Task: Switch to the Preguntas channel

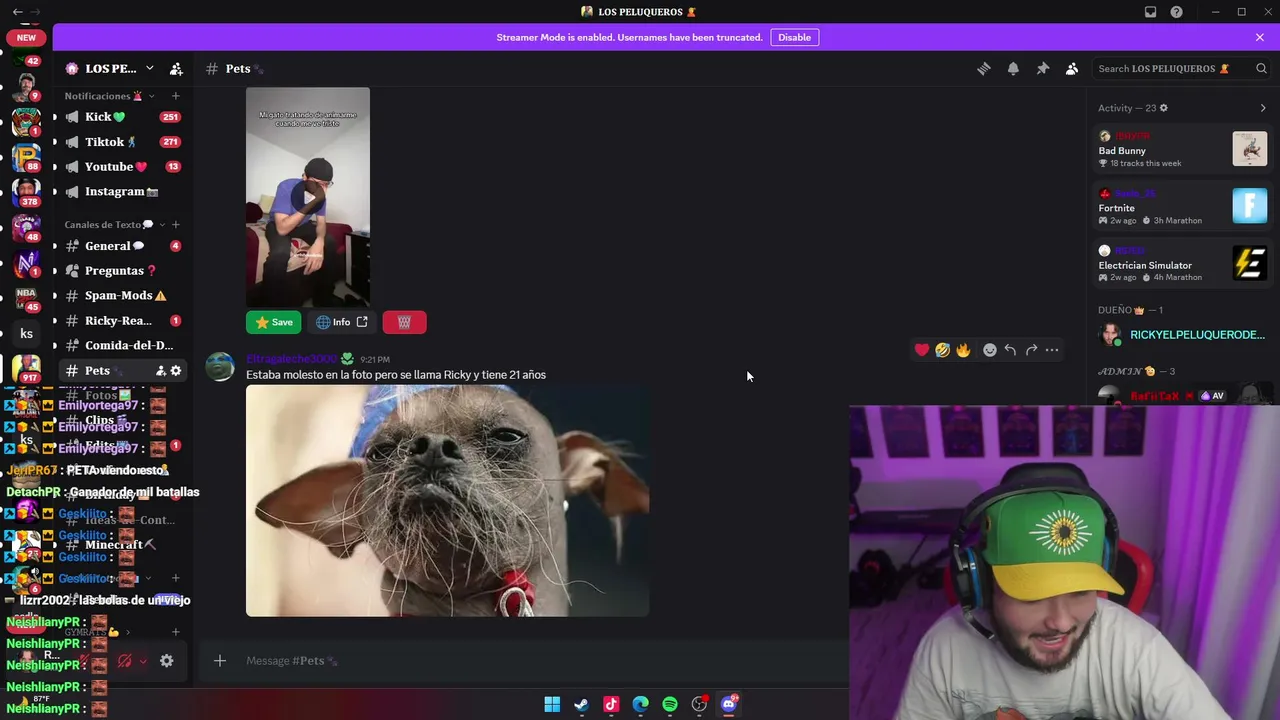Action: point(123,271)
